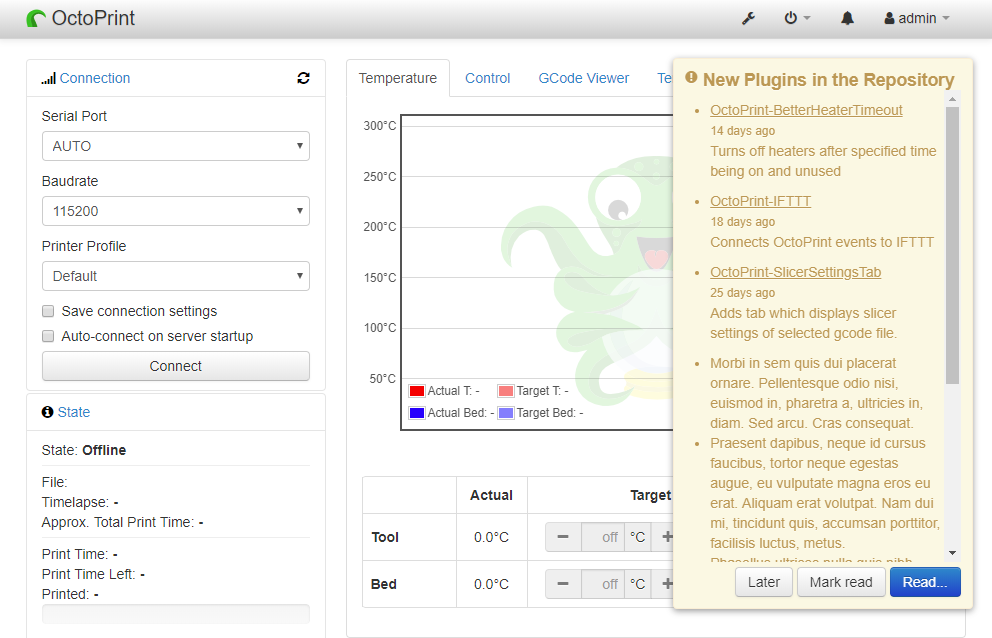
Task: Refresh connection options with the reload icon
Action: point(304,78)
